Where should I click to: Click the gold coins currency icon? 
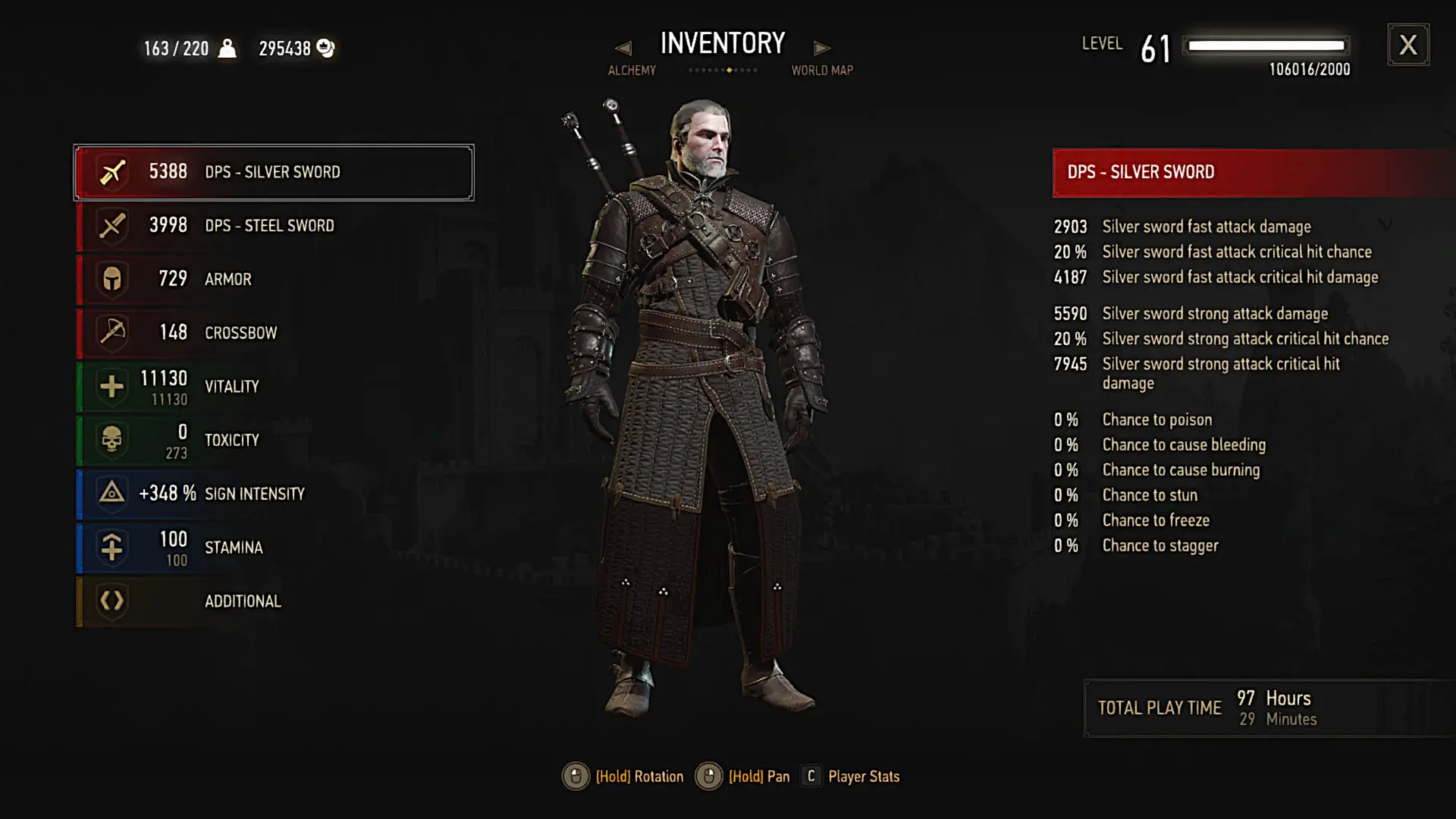click(x=325, y=49)
